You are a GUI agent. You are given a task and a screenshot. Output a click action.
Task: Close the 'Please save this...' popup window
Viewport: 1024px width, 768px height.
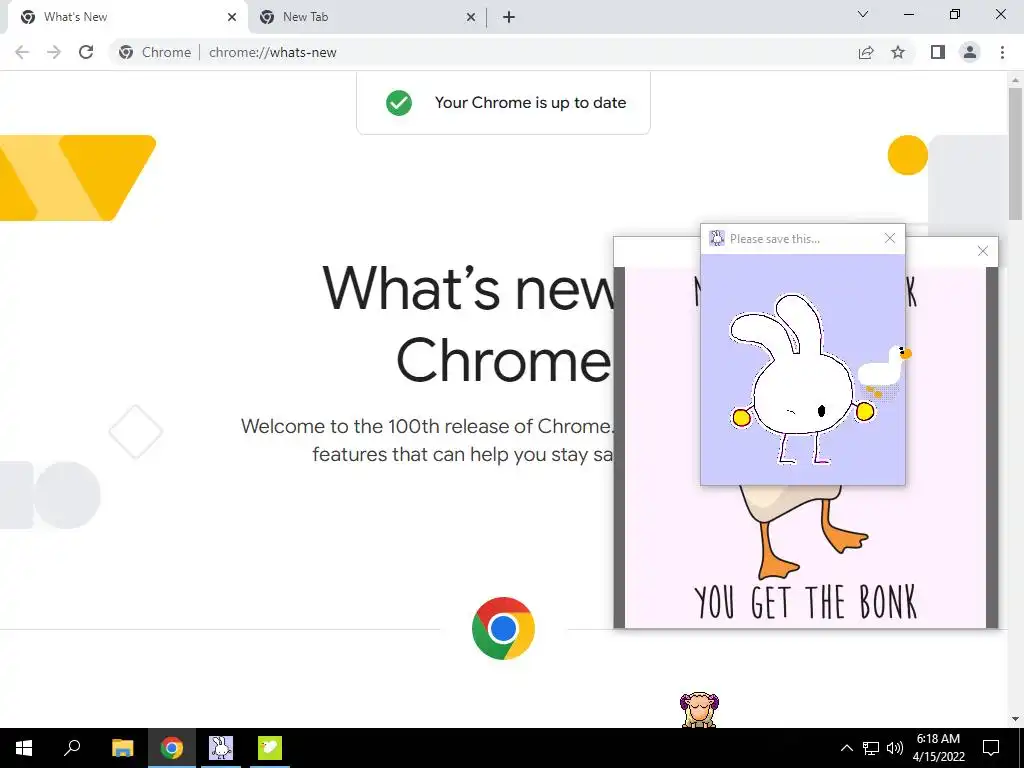coord(889,238)
